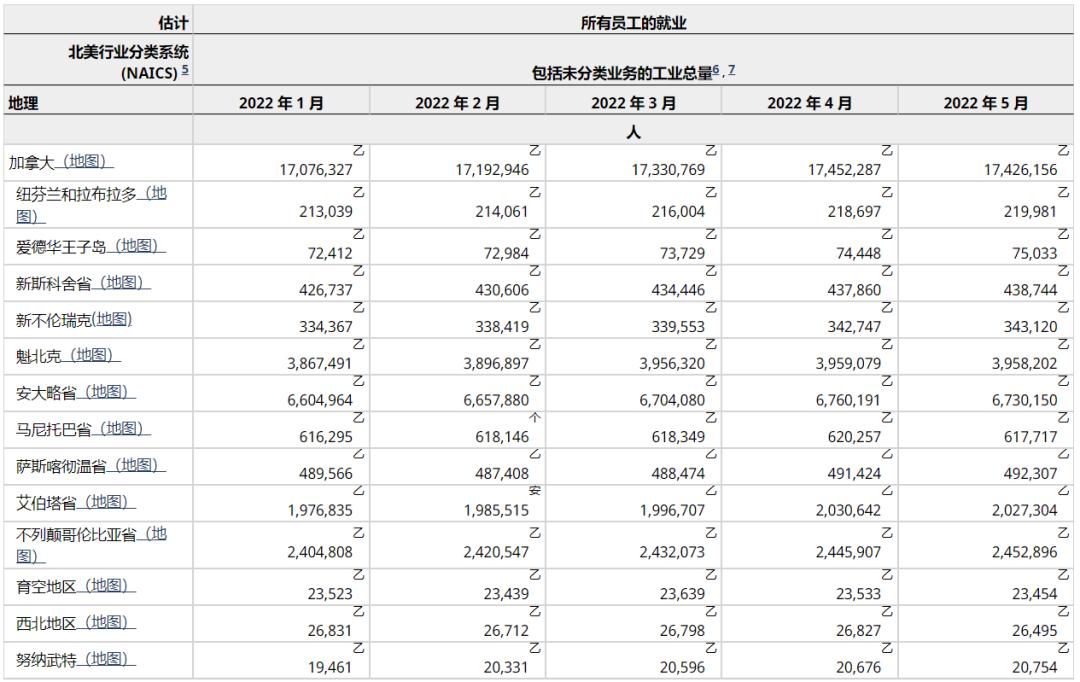This screenshot has height=682, width=1080.
Task: Open footnote 6 on industrial aggregate heading
Action: pyautogui.click(x=715, y=68)
